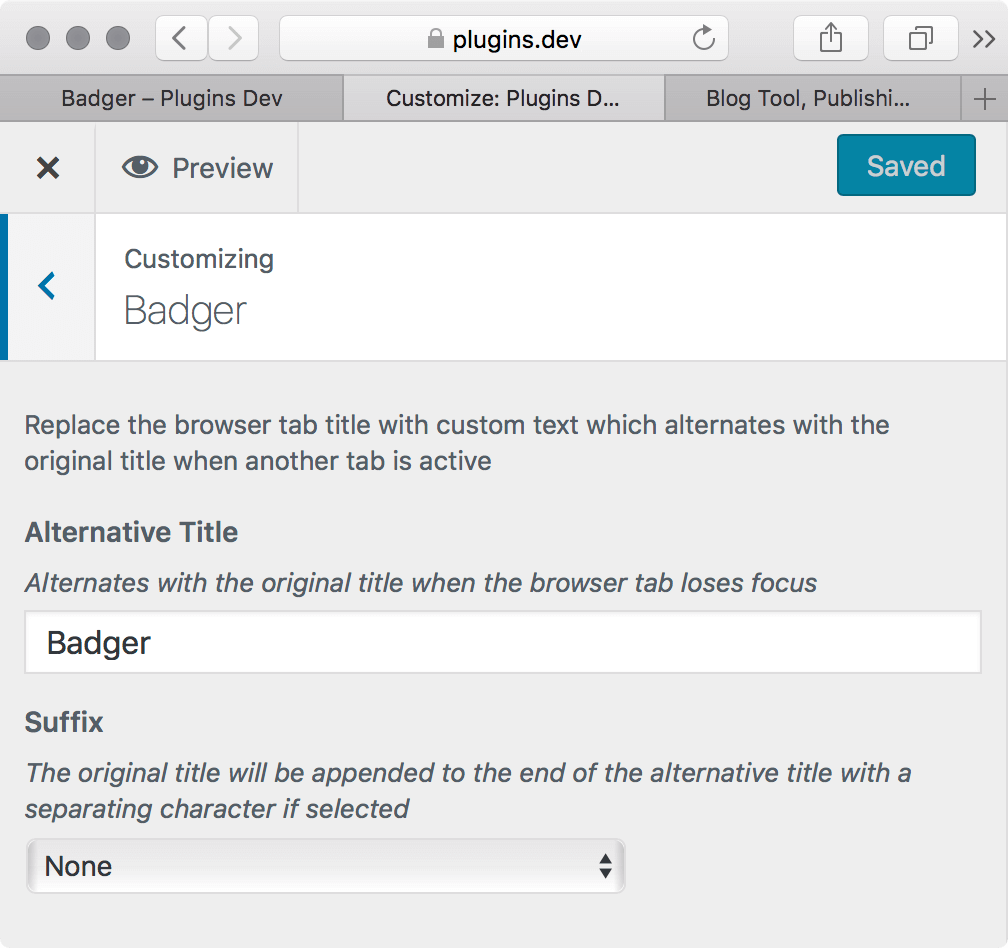
Task: Open the Suffix dropdown showing None
Action: pyautogui.click(x=326, y=866)
